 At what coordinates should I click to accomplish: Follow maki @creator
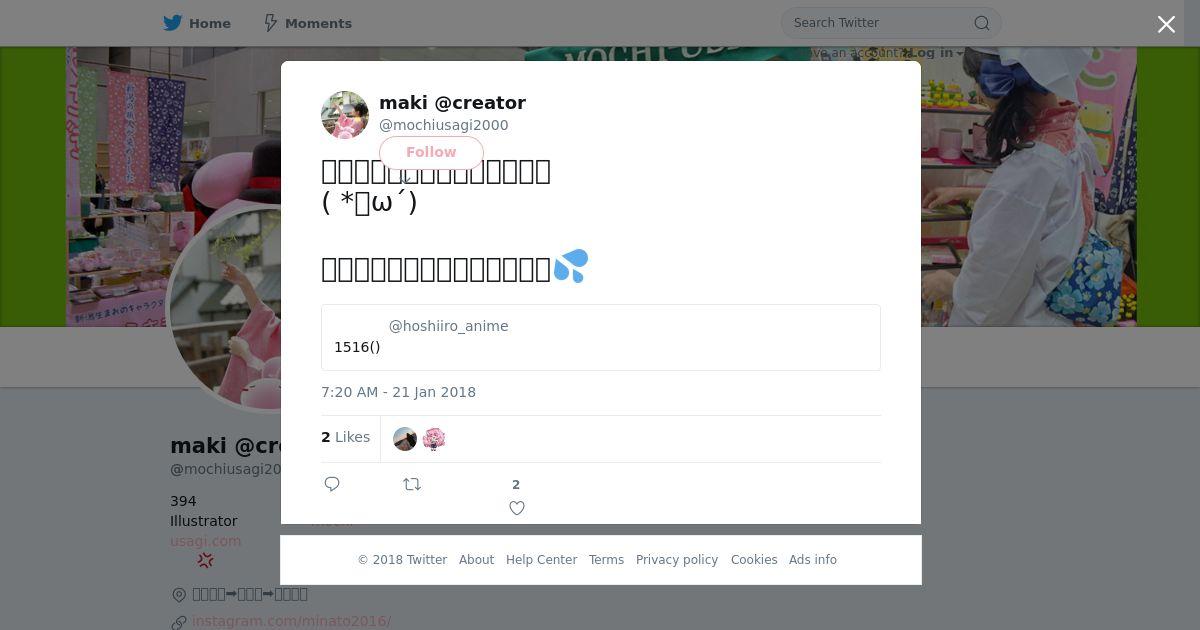[431, 152]
